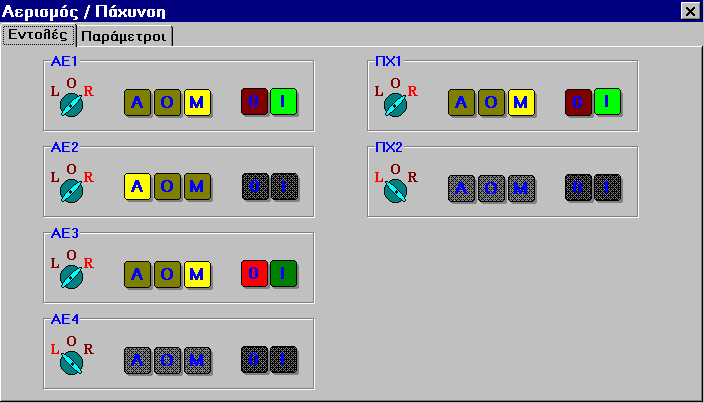Close the Αερισμός / Πάχυνση window
The image size is (704, 403).
[x=689, y=12]
